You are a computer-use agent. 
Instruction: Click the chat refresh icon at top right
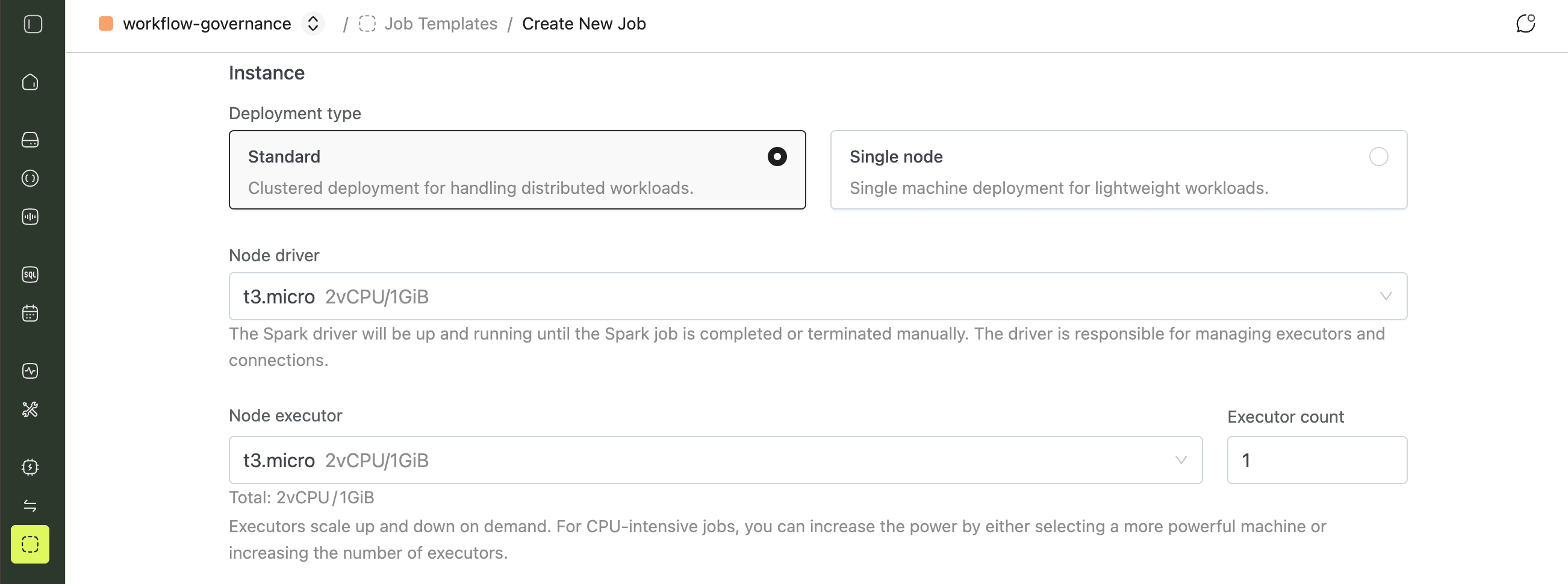click(1525, 23)
